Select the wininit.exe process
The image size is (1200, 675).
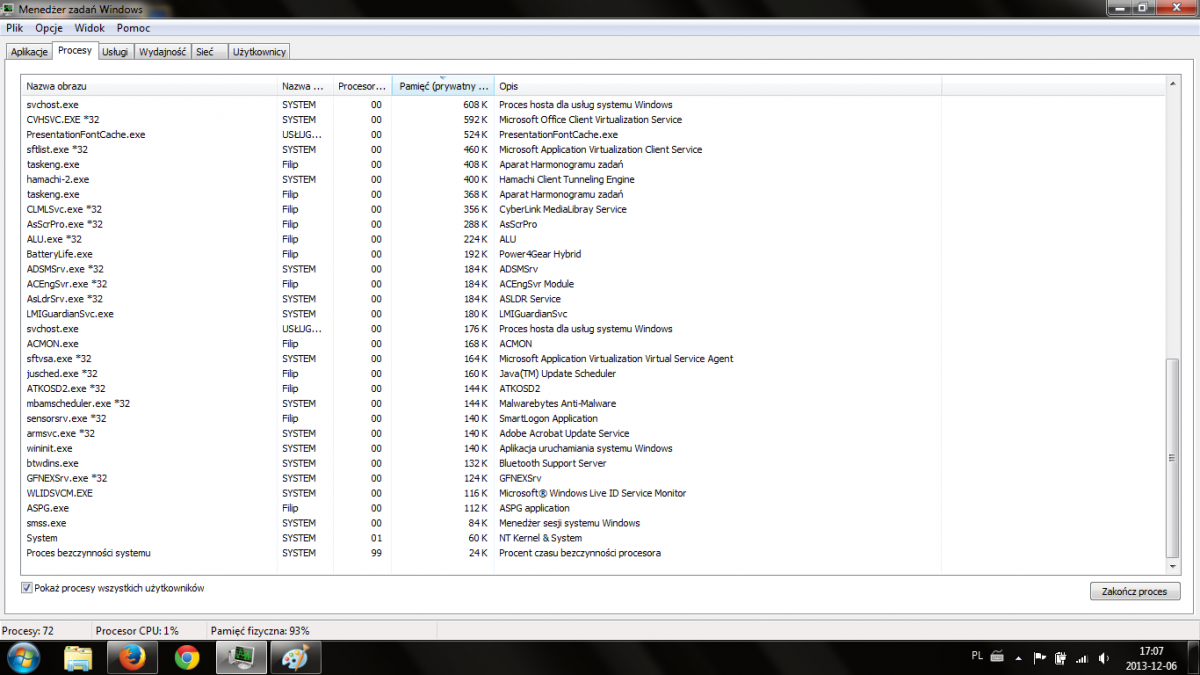[x=594, y=449]
